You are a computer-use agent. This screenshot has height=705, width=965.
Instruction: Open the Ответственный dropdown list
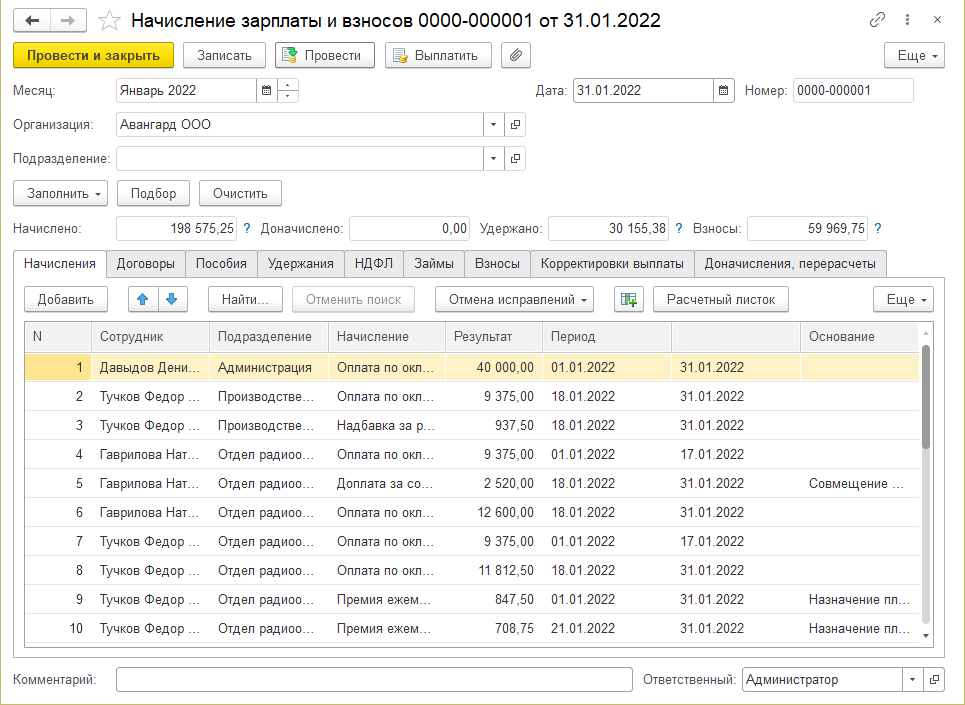(x=912, y=680)
